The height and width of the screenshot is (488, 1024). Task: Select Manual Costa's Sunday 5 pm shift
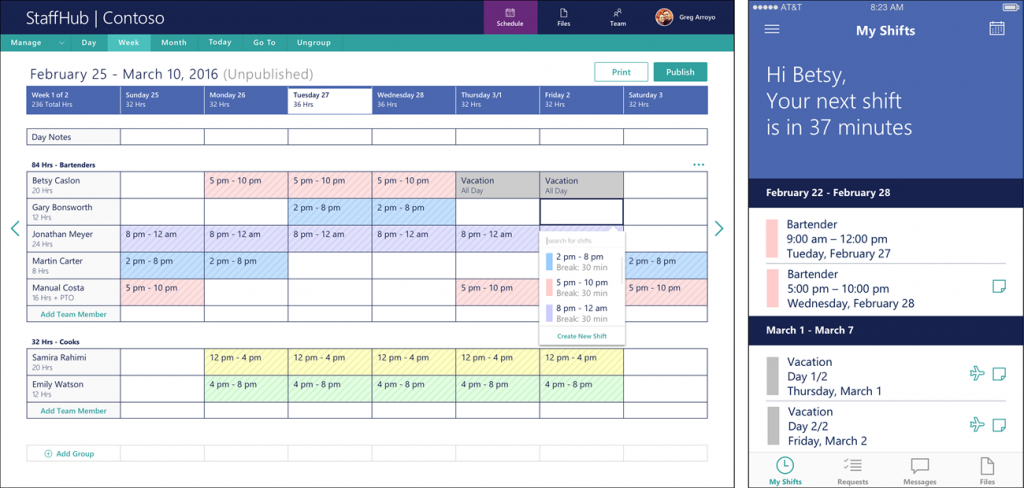[x=162, y=292]
